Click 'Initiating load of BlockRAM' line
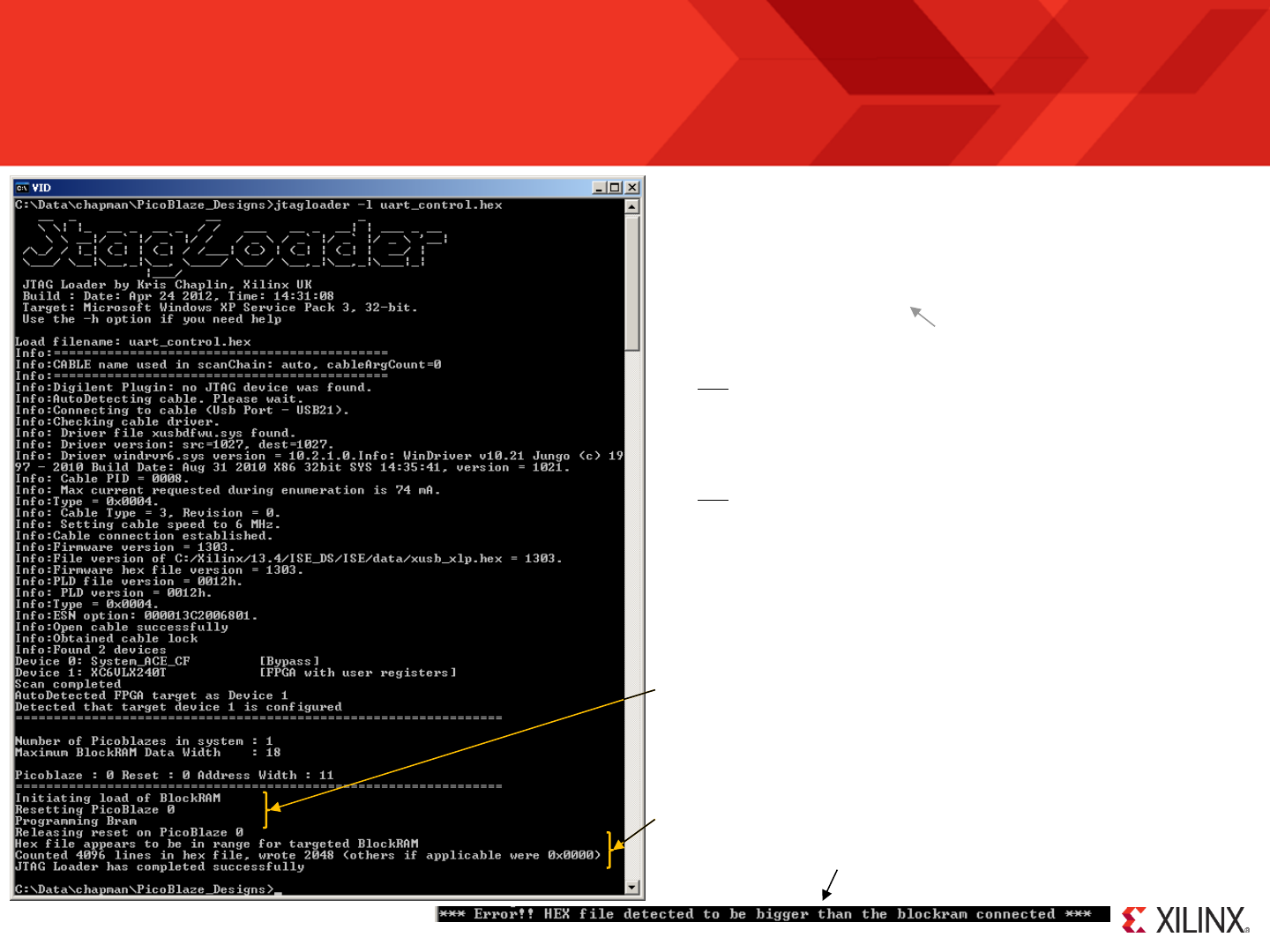1270x952 pixels. pyautogui.click(x=118, y=799)
